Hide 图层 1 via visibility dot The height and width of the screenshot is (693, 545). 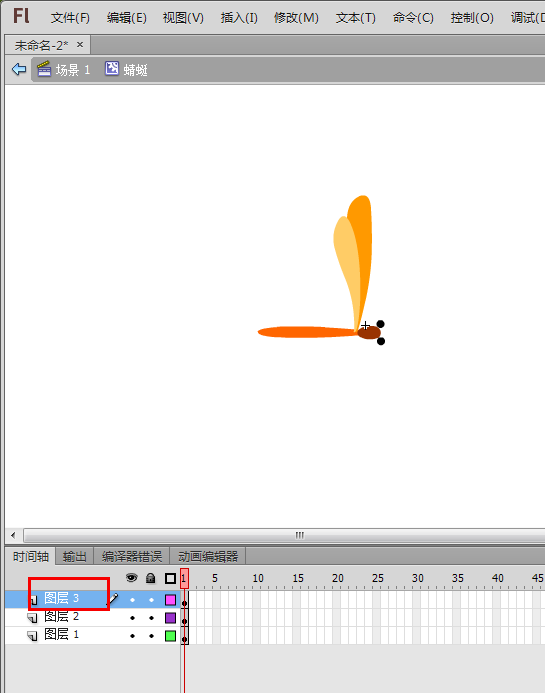click(x=132, y=636)
